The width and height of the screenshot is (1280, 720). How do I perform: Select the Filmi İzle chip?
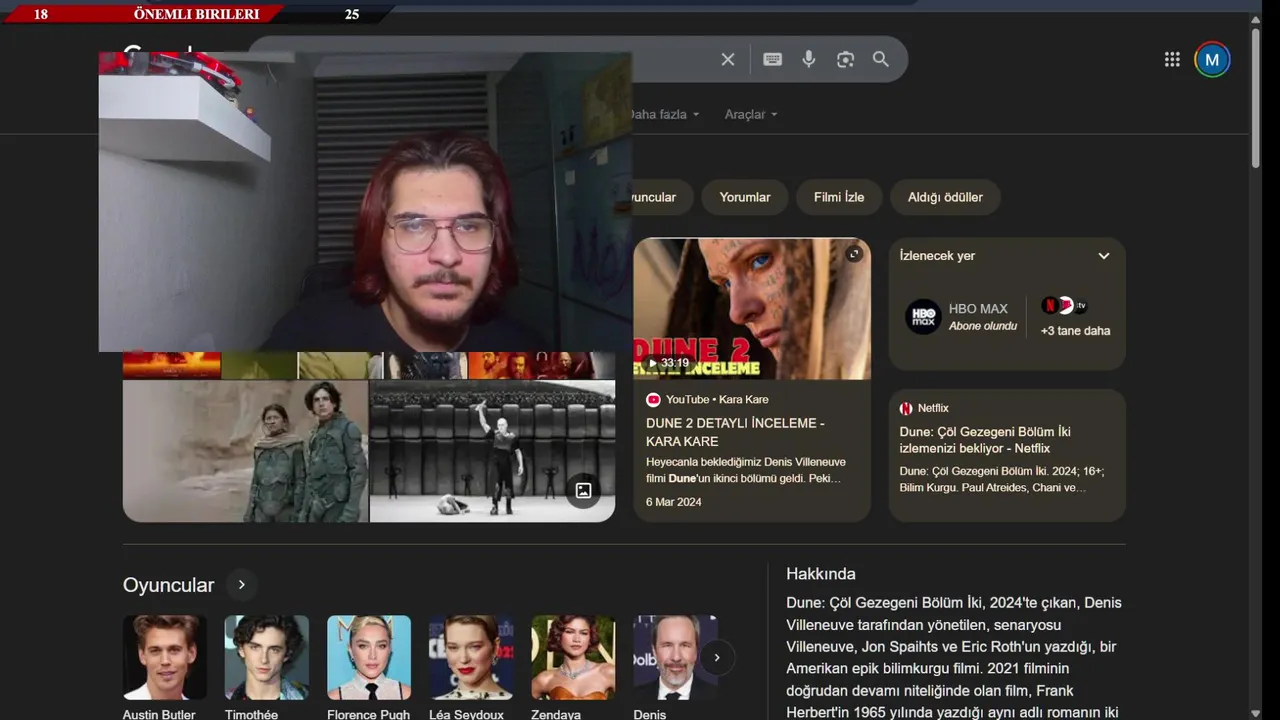pos(839,197)
